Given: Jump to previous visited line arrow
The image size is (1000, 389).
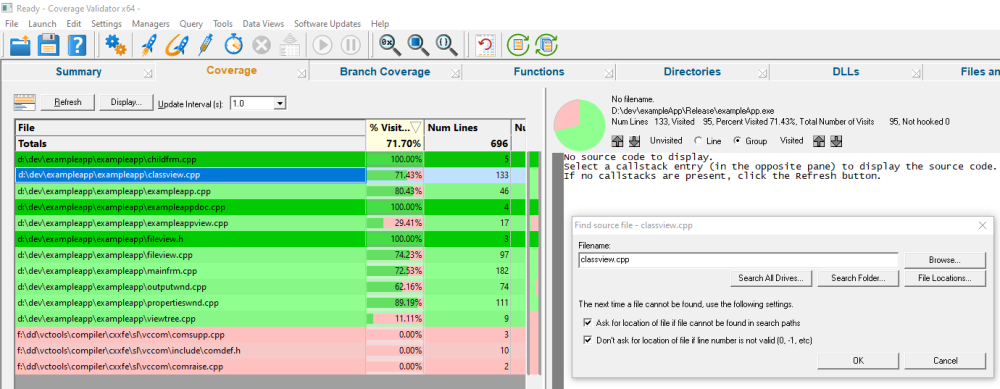Looking at the screenshot, I should (x=818, y=141).
